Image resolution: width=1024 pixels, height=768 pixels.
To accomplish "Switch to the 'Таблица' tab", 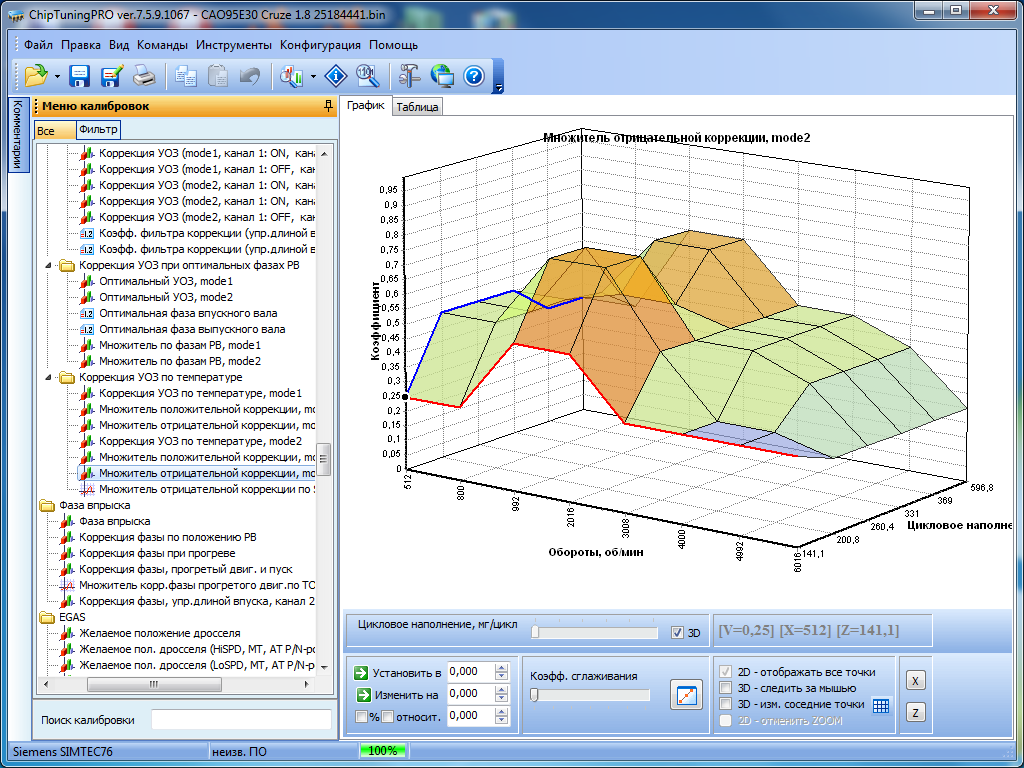I will [x=417, y=107].
